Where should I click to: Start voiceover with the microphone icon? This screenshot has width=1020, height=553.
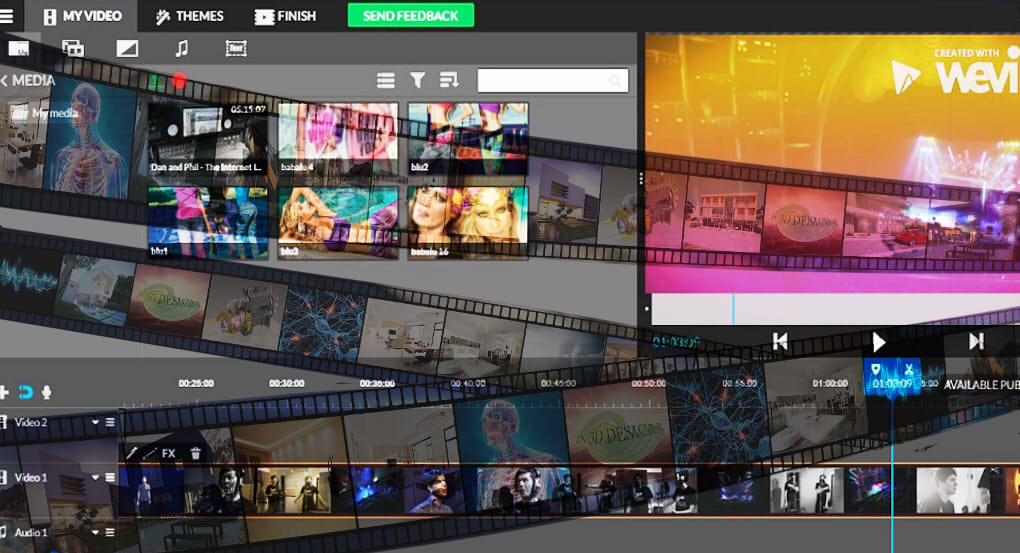tap(47, 392)
